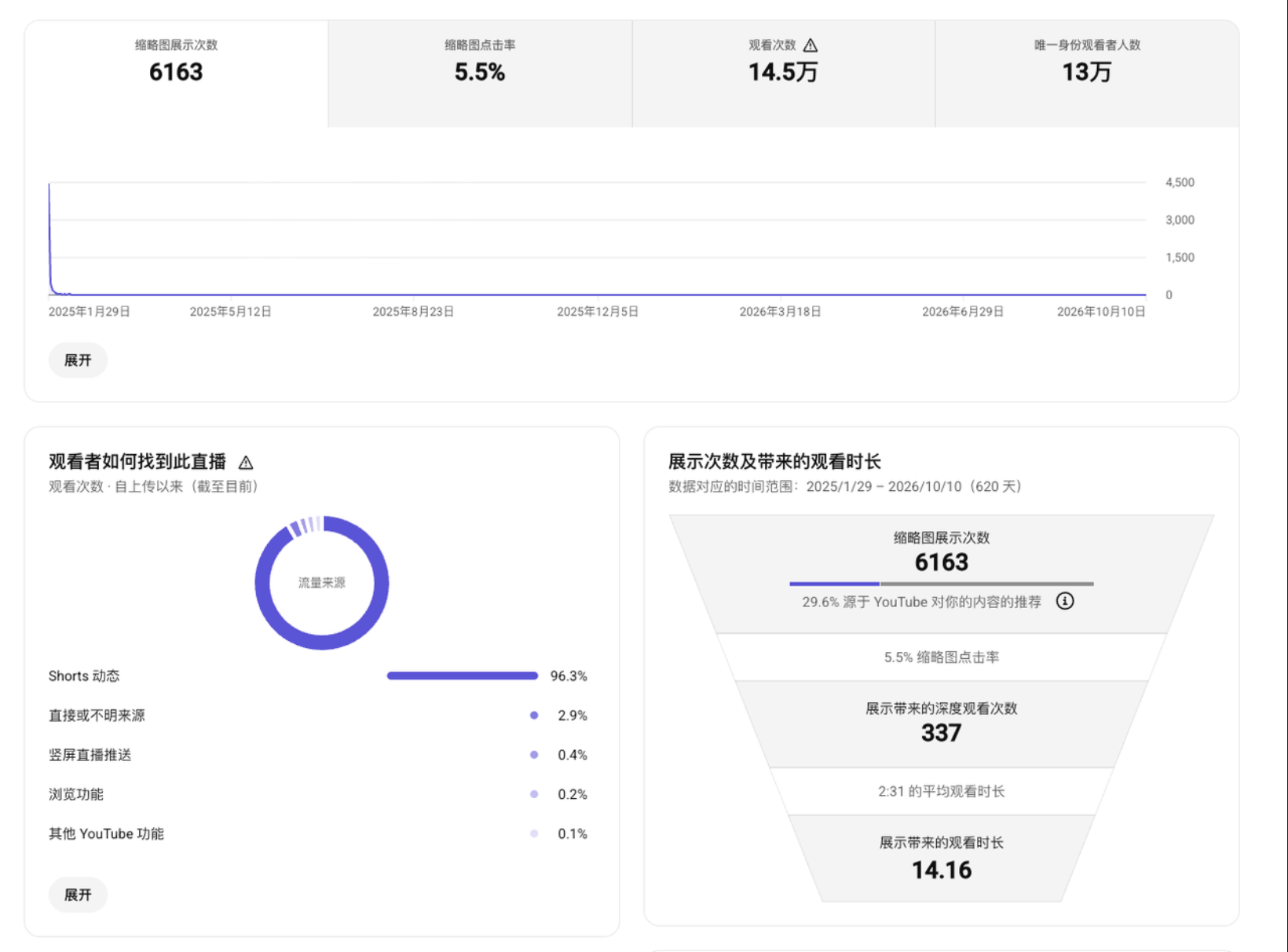
Task: Click the 数据对应的时间范围 date range text
Action: coord(845,487)
